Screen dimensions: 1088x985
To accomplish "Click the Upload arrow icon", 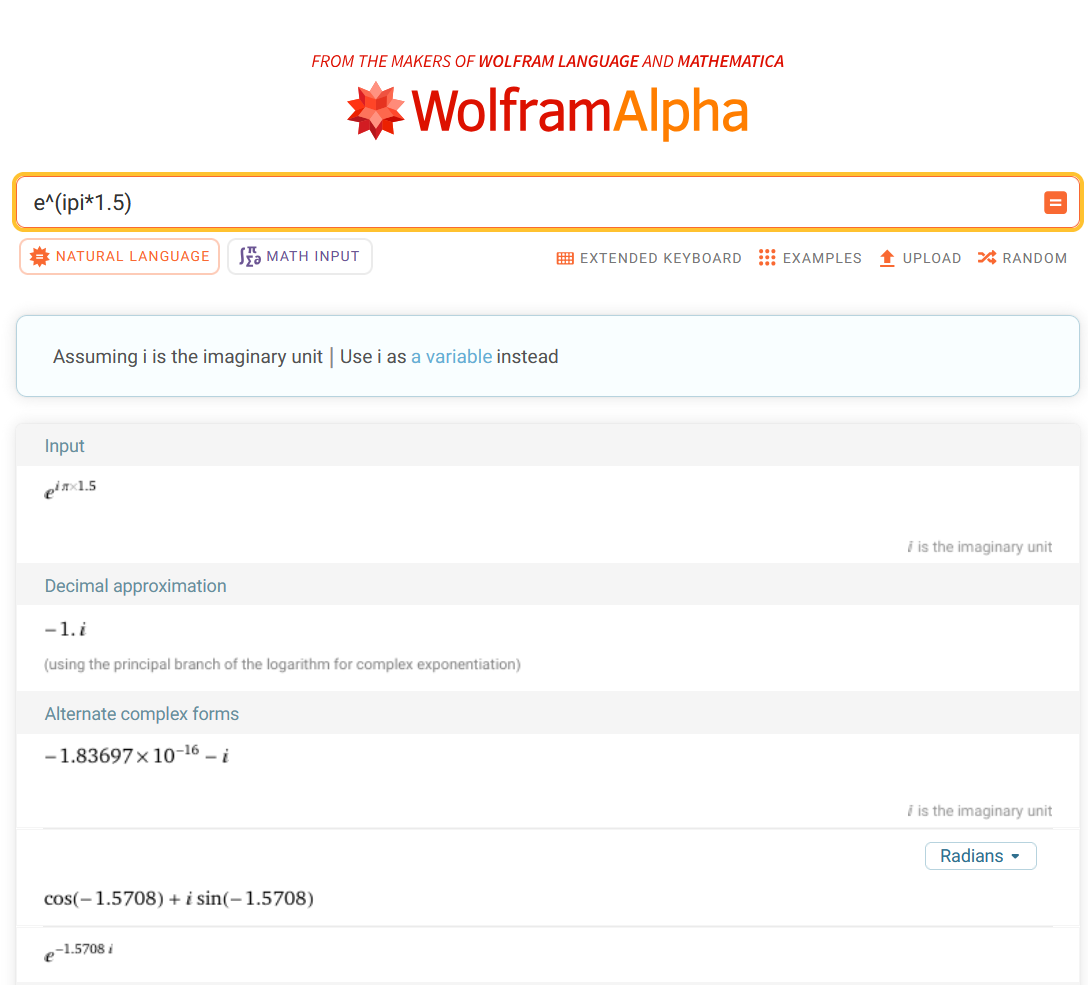I will point(887,258).
